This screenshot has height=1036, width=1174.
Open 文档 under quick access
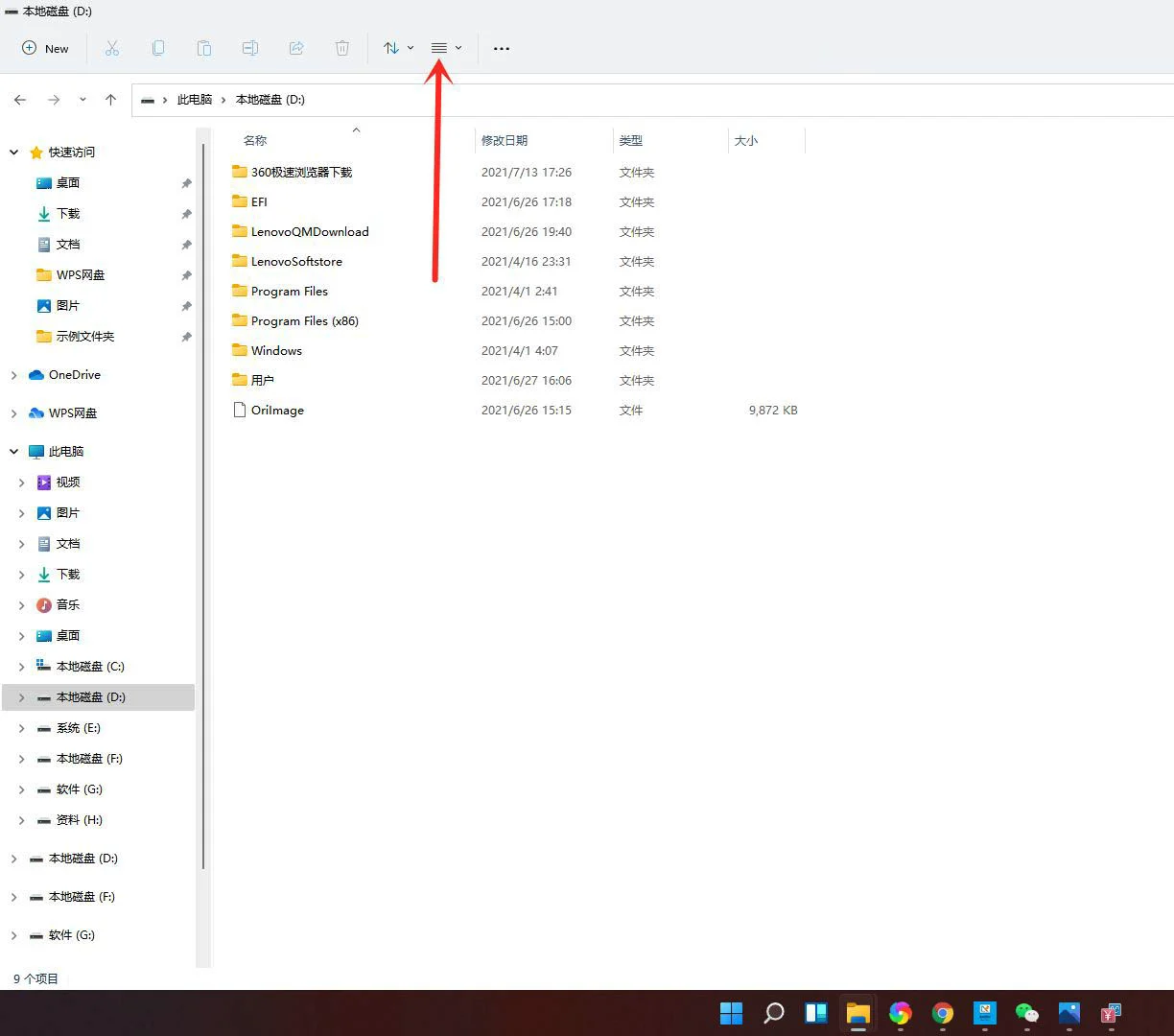58,245
